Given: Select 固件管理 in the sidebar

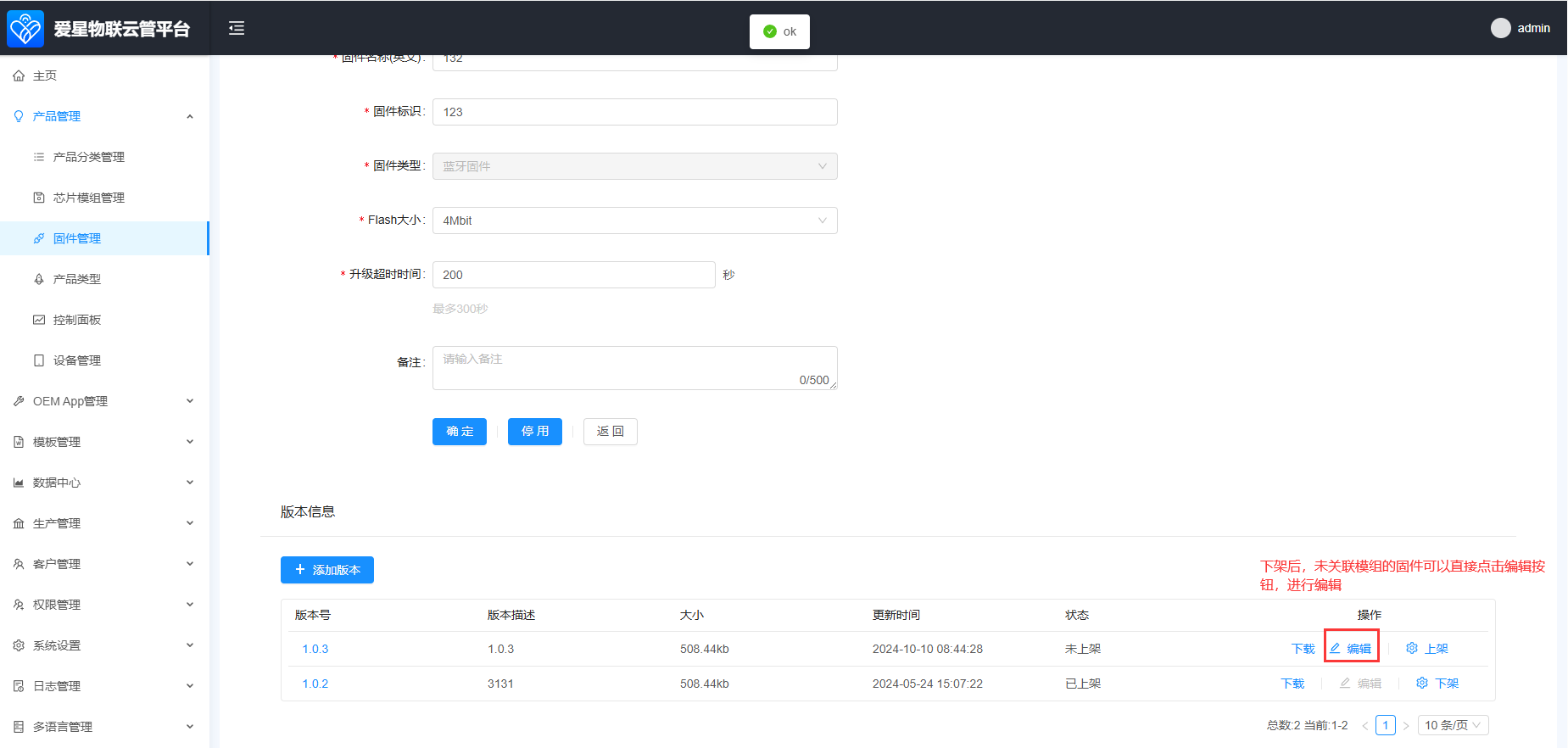Looking at the screenshot, I should [104, 238].
